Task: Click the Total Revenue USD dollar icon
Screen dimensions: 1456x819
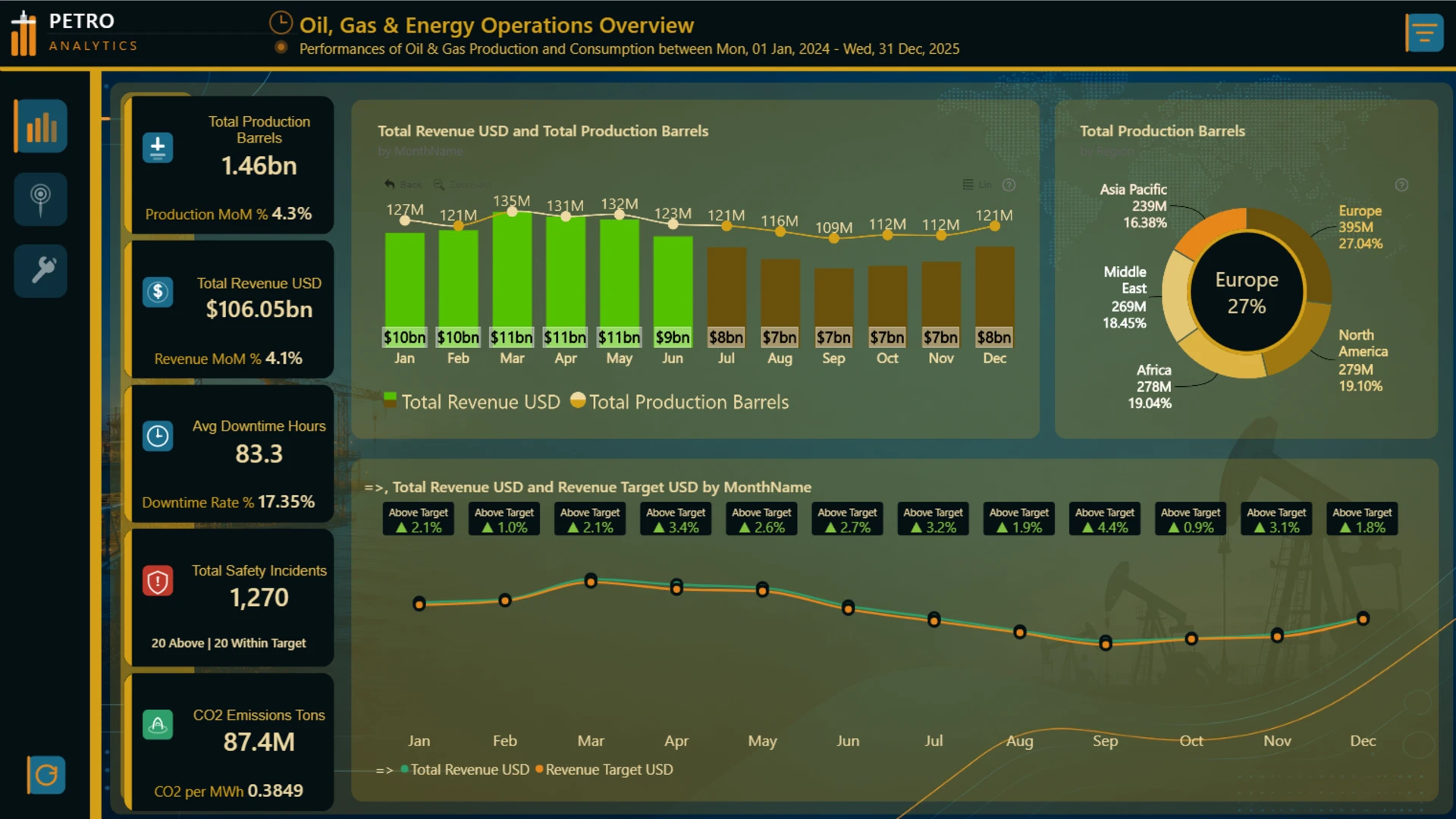Action: point(158,292)
